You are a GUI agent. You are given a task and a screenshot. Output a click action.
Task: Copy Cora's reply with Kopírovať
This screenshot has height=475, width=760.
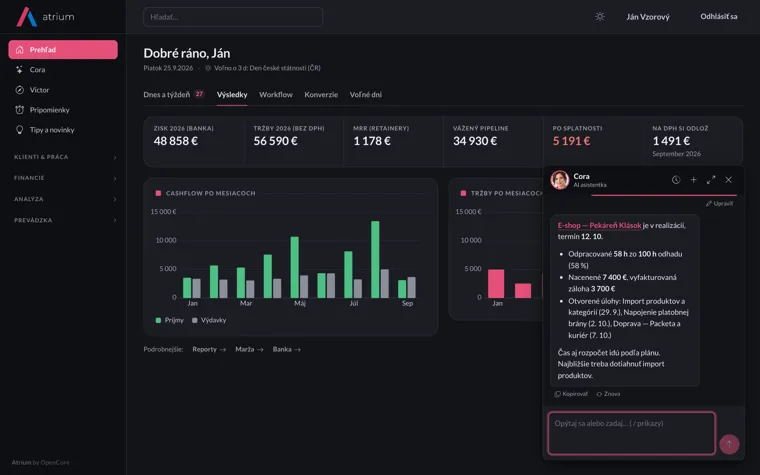[x=571, y=394]
